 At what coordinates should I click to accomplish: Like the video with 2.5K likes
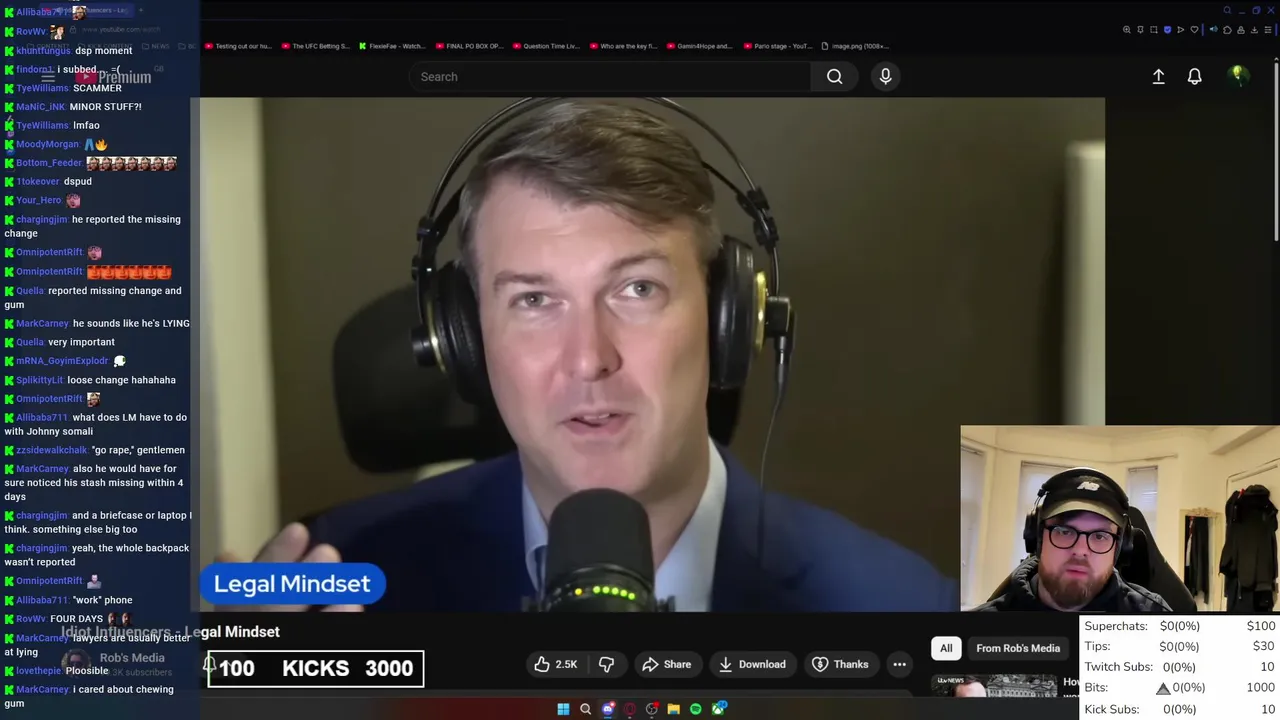[555, 664]
